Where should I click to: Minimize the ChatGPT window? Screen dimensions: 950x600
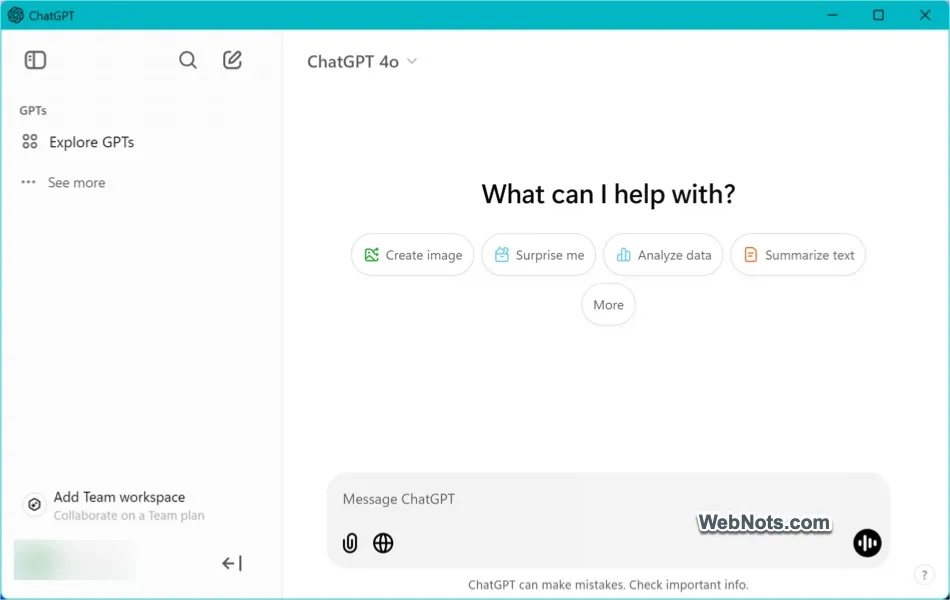tap(833, 15)
